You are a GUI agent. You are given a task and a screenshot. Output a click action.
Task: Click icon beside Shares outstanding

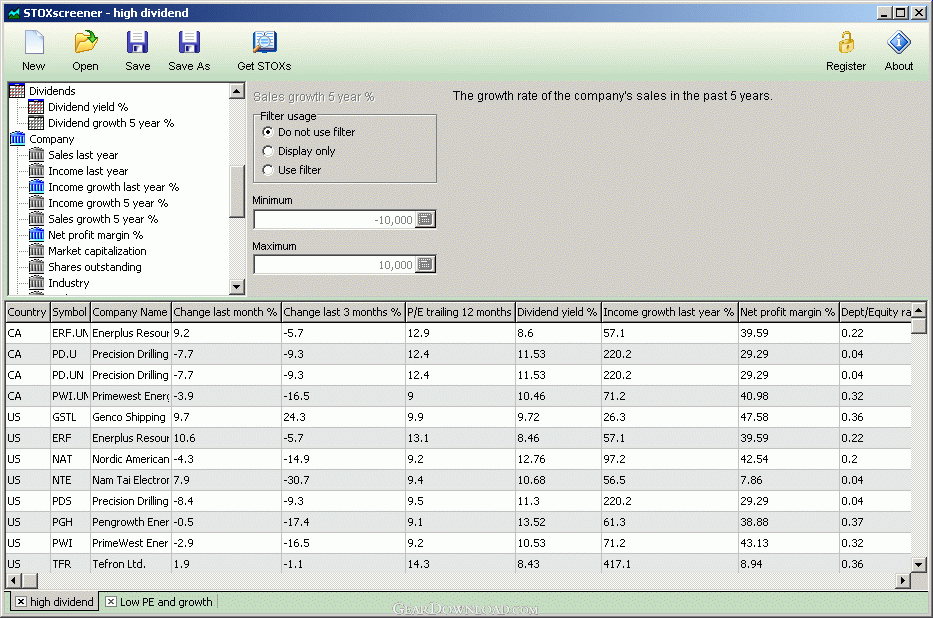(36, 267)
